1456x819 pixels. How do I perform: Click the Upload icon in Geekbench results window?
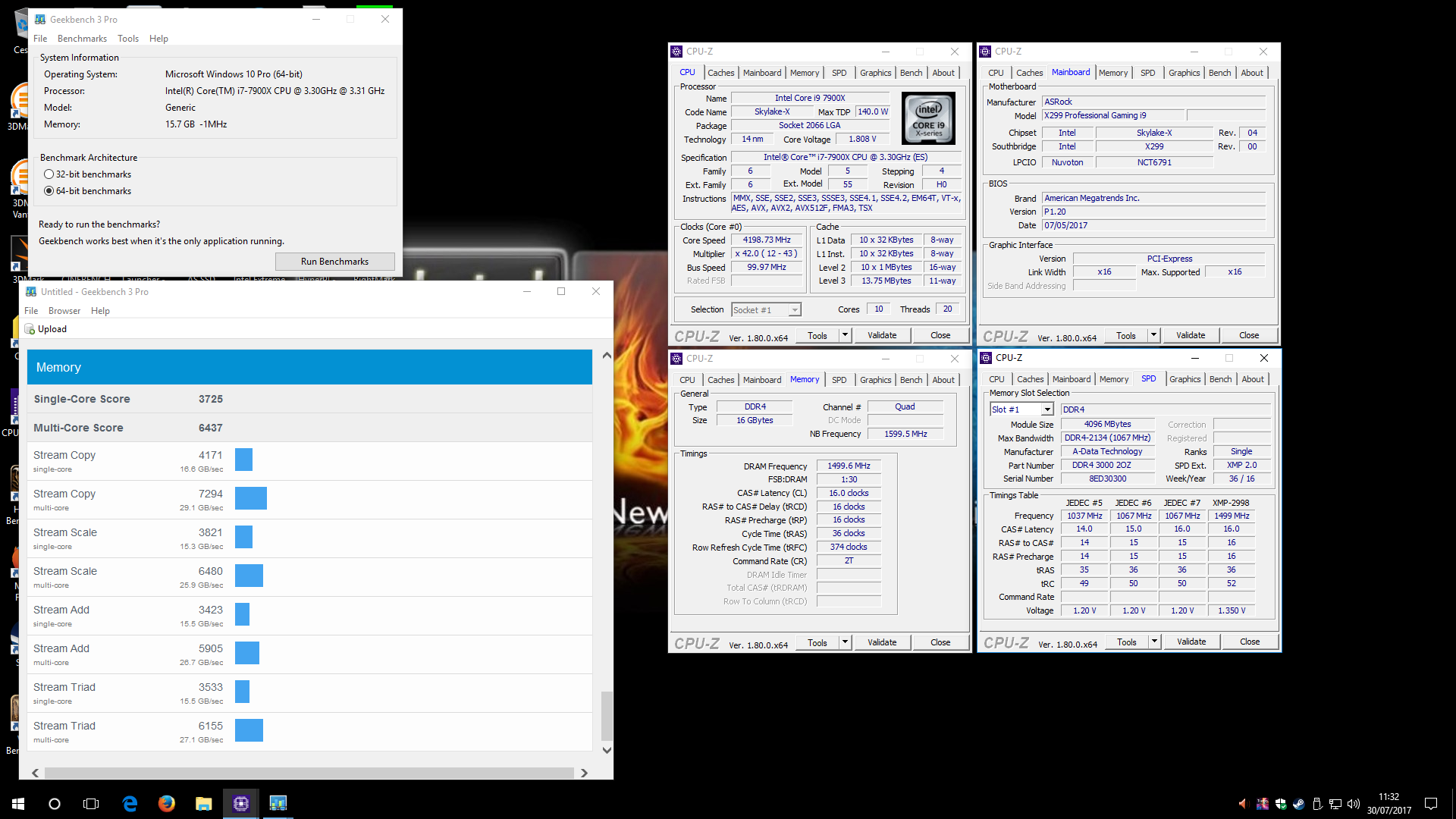(x=30, y=329)
